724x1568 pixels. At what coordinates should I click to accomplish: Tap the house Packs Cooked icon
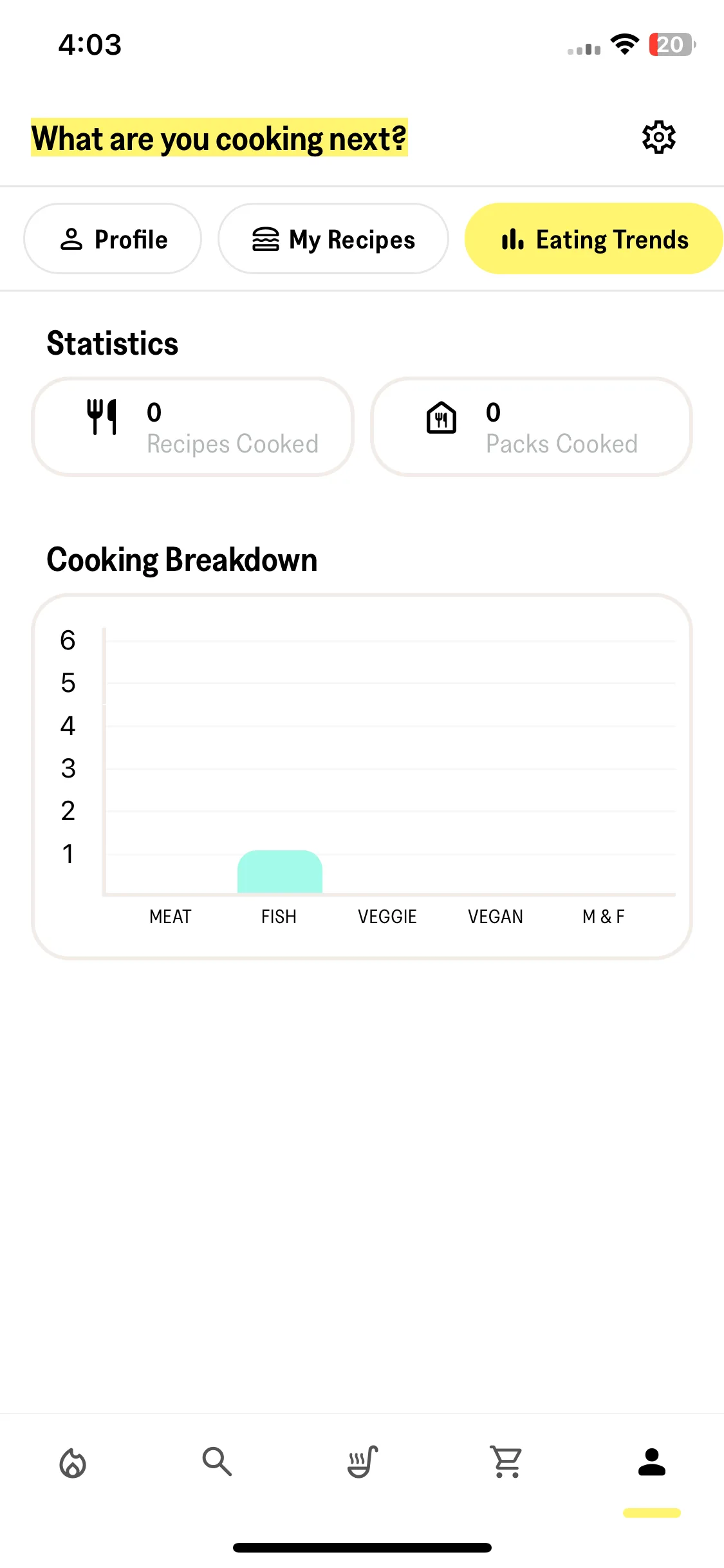click(x=441, y=417)
